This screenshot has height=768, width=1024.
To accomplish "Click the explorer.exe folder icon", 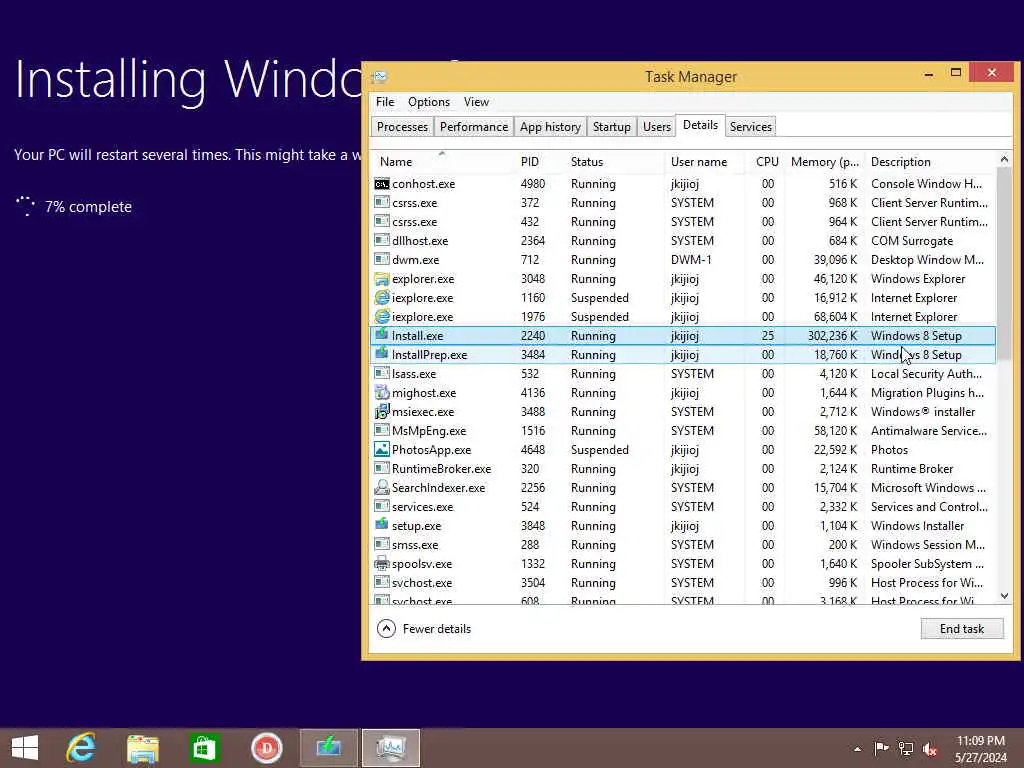I will pos(381,279).
